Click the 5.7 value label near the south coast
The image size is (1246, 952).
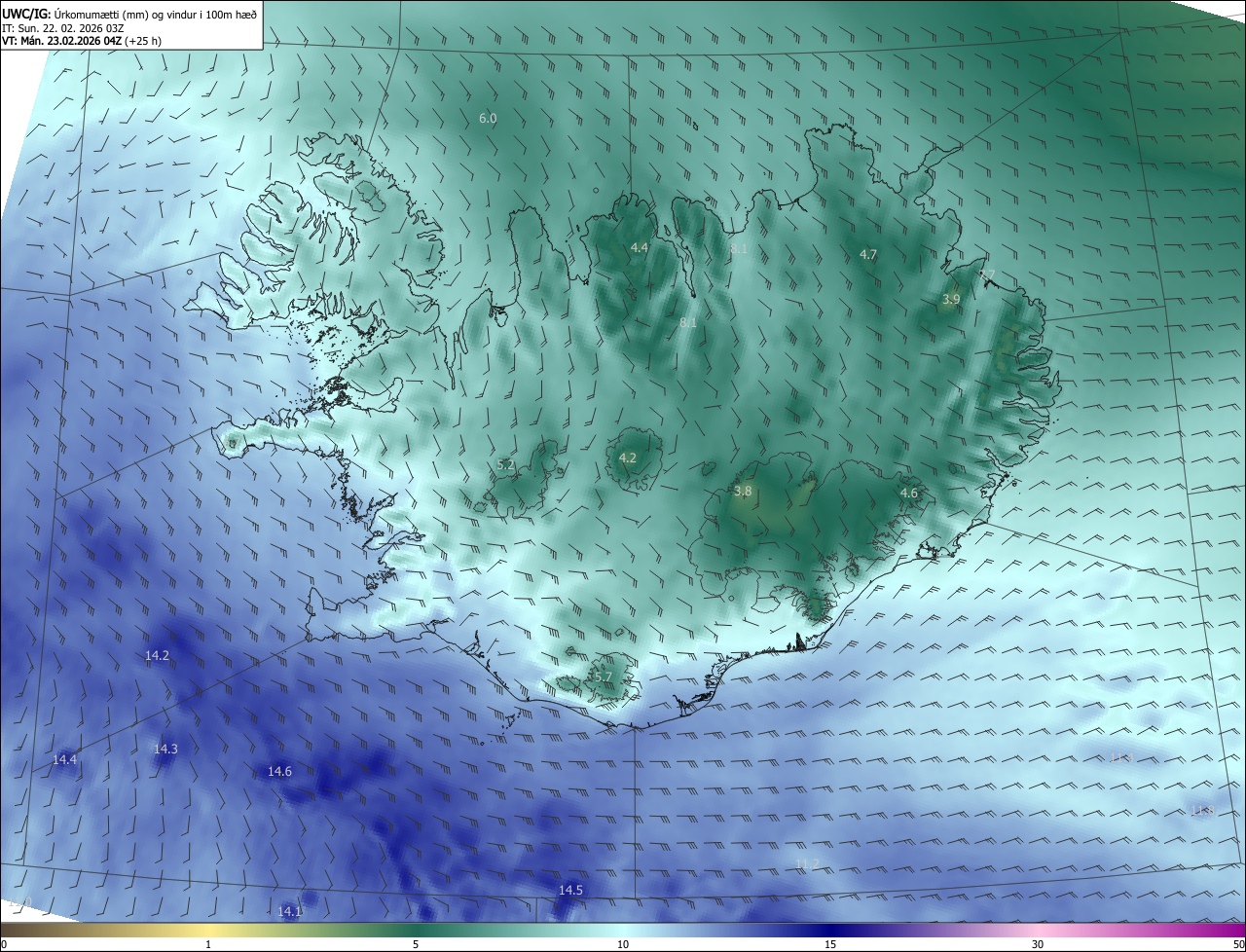tap(603, 677)
